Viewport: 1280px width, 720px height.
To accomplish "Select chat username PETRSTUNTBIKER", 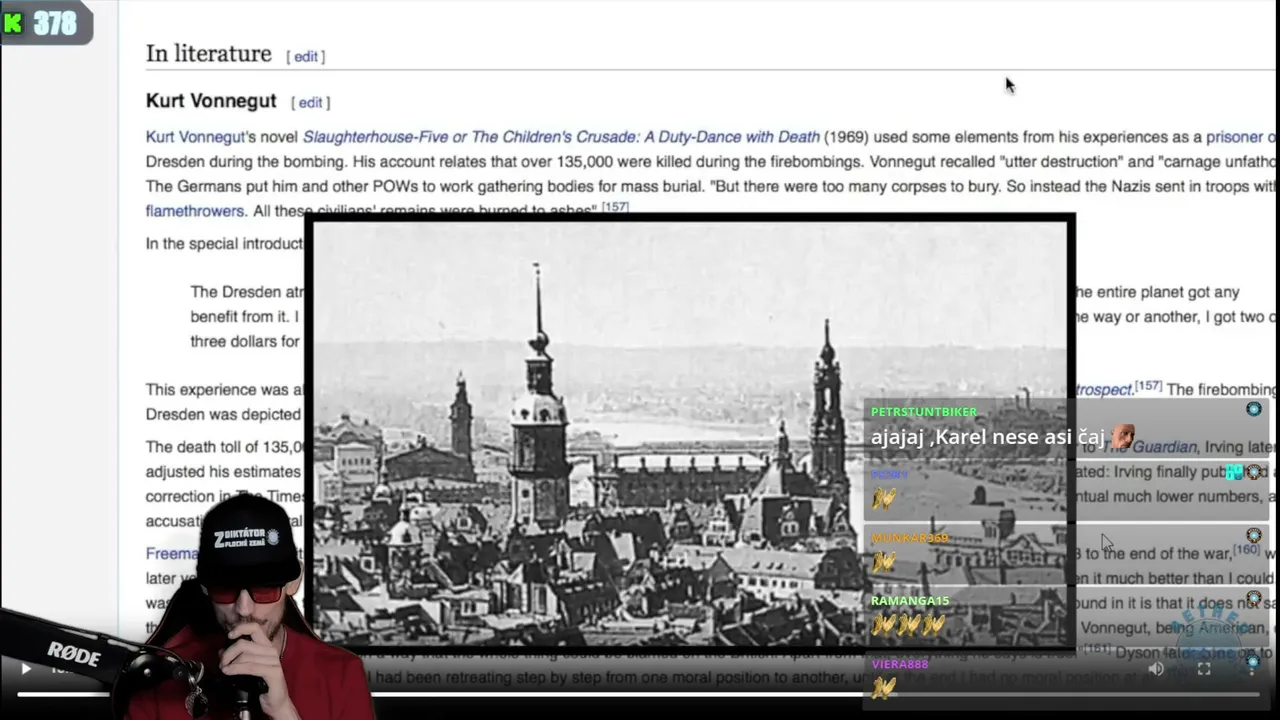I will (x=923, y=412).
